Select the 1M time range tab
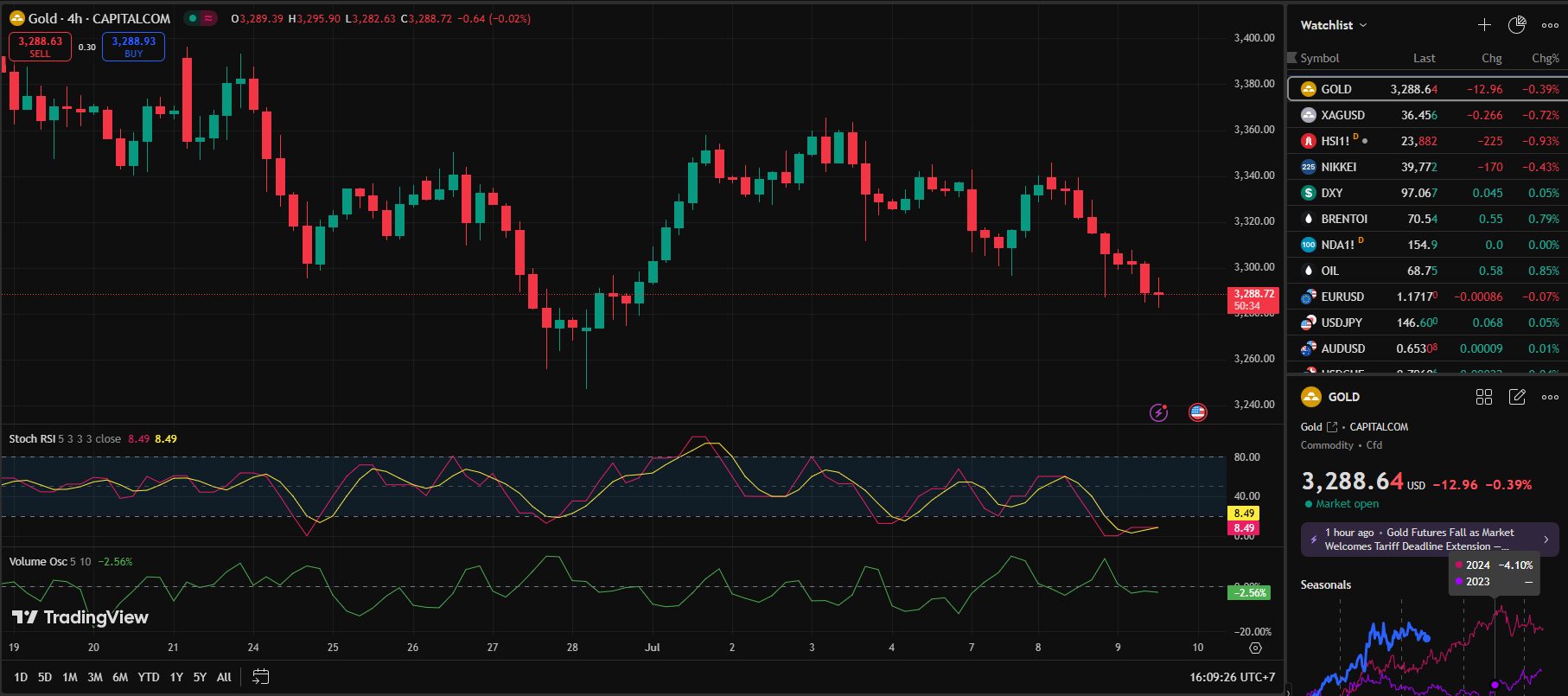Image resolution: width=1568 pixels, height=696 pixels. tap(70, 677)
